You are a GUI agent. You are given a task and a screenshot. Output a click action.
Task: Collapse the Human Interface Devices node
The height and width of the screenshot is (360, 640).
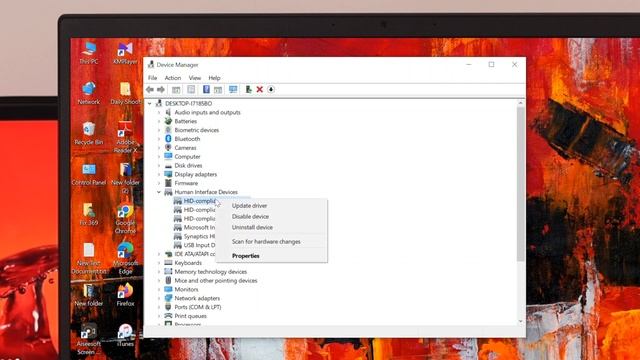pyautogui.click(x=159, y=192)
